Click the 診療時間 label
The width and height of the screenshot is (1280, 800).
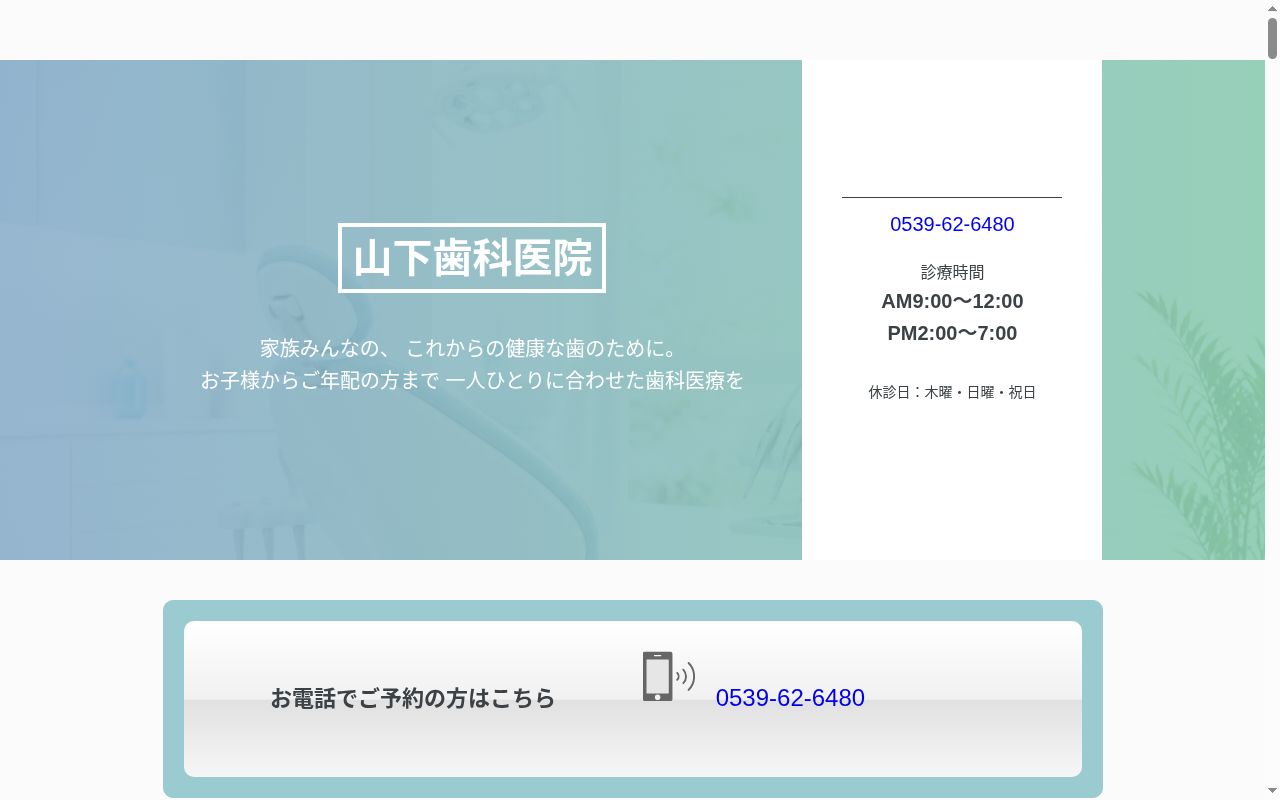coord(952,272)
